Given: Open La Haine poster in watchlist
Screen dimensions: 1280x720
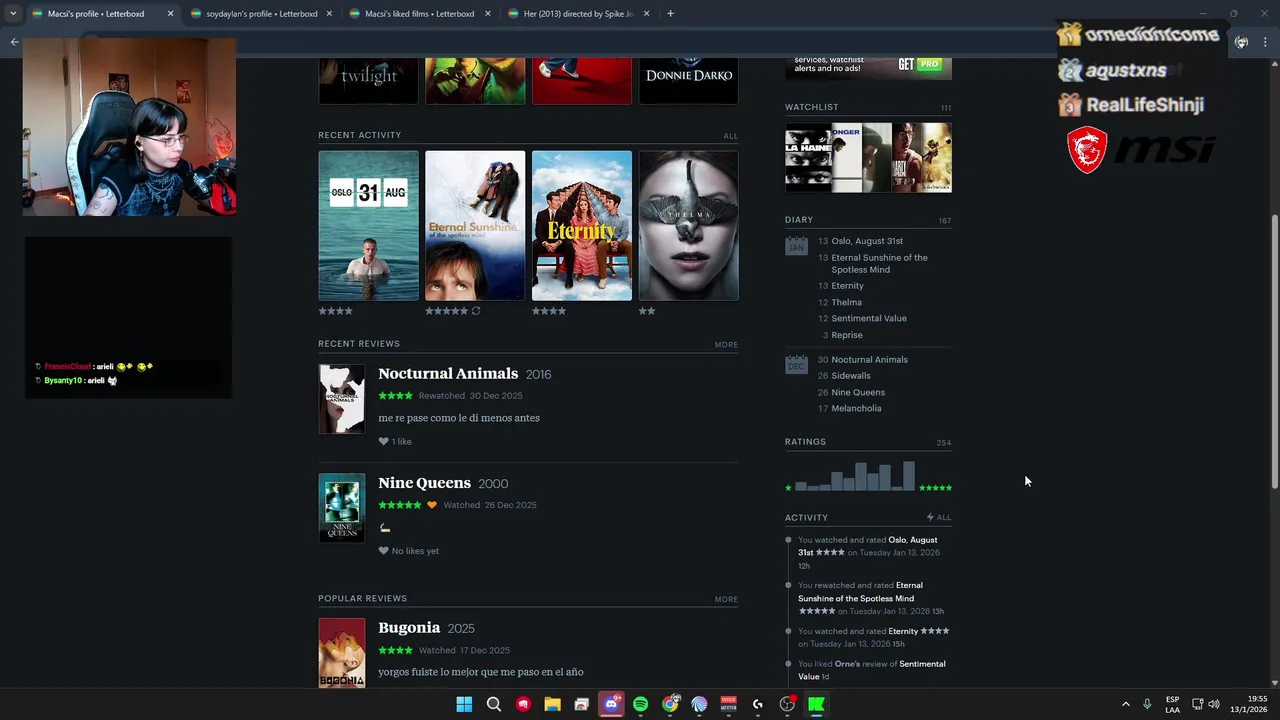Looking at the screenshot, I should (808, 158).
